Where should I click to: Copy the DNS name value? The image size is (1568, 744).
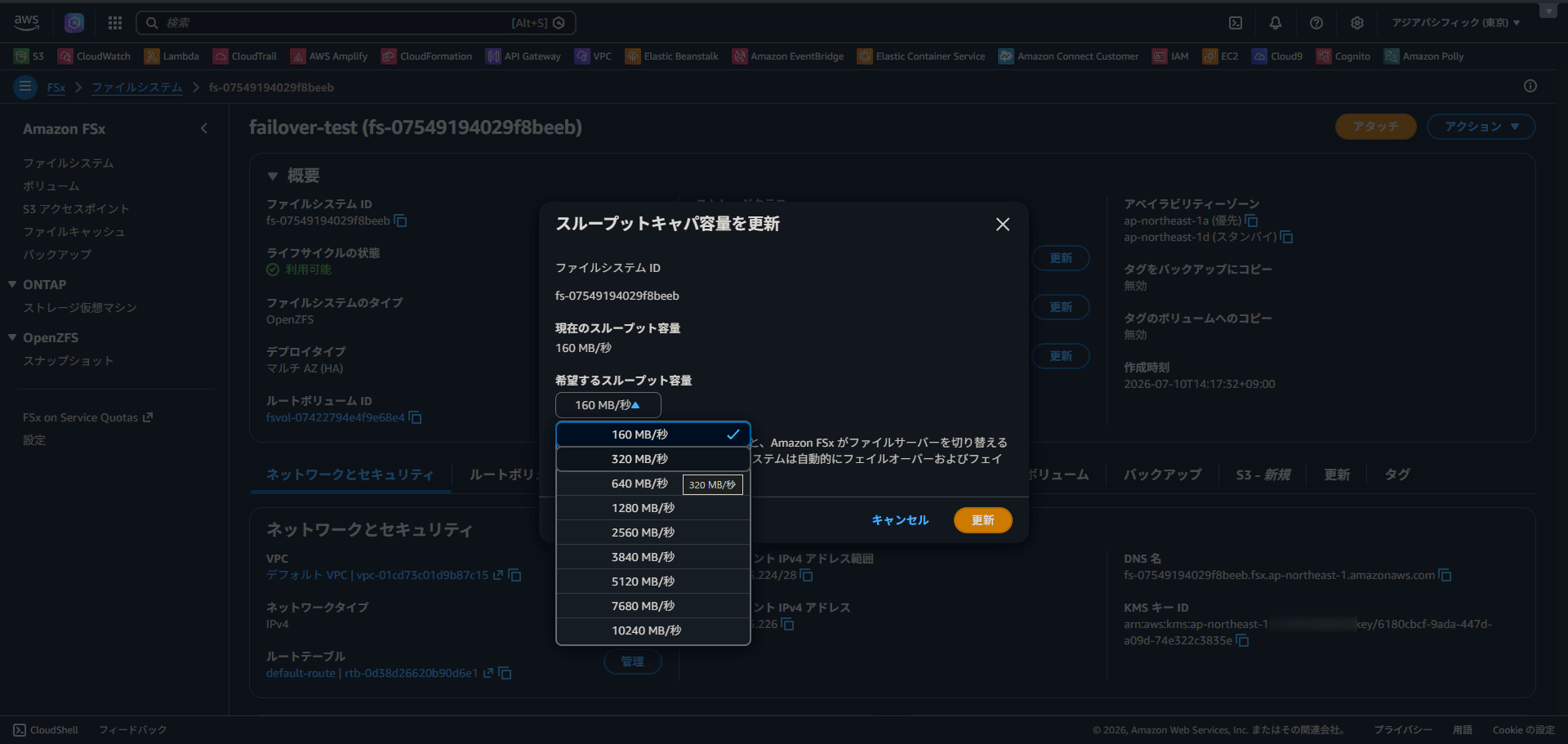point(1445,575)
